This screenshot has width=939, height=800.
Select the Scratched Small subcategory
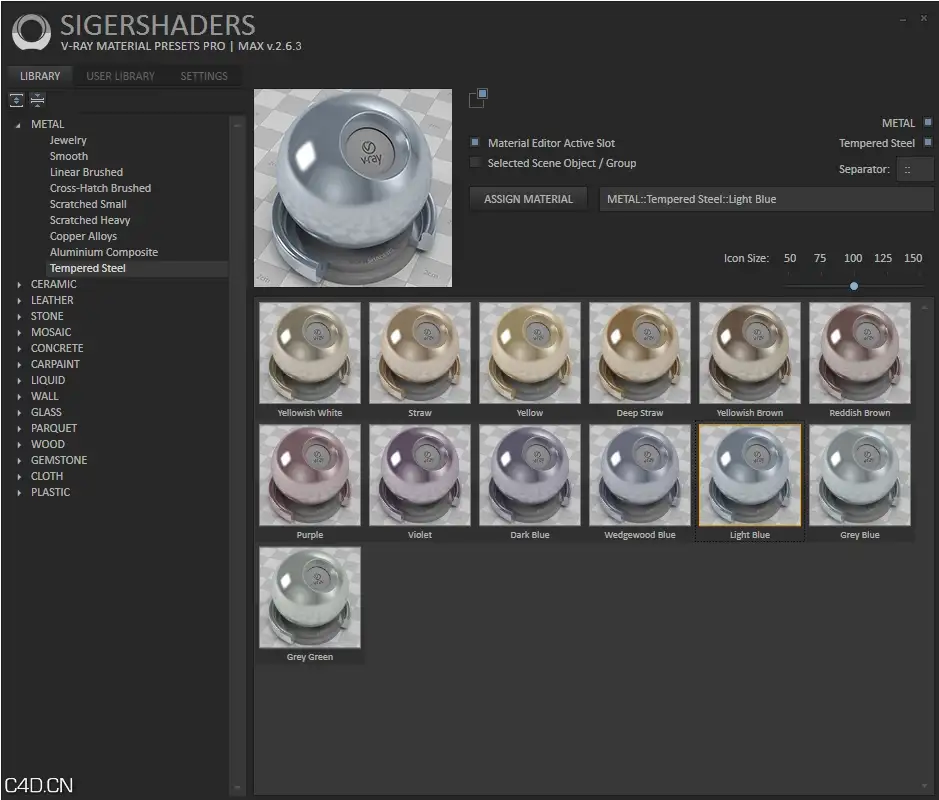[88, 204]
